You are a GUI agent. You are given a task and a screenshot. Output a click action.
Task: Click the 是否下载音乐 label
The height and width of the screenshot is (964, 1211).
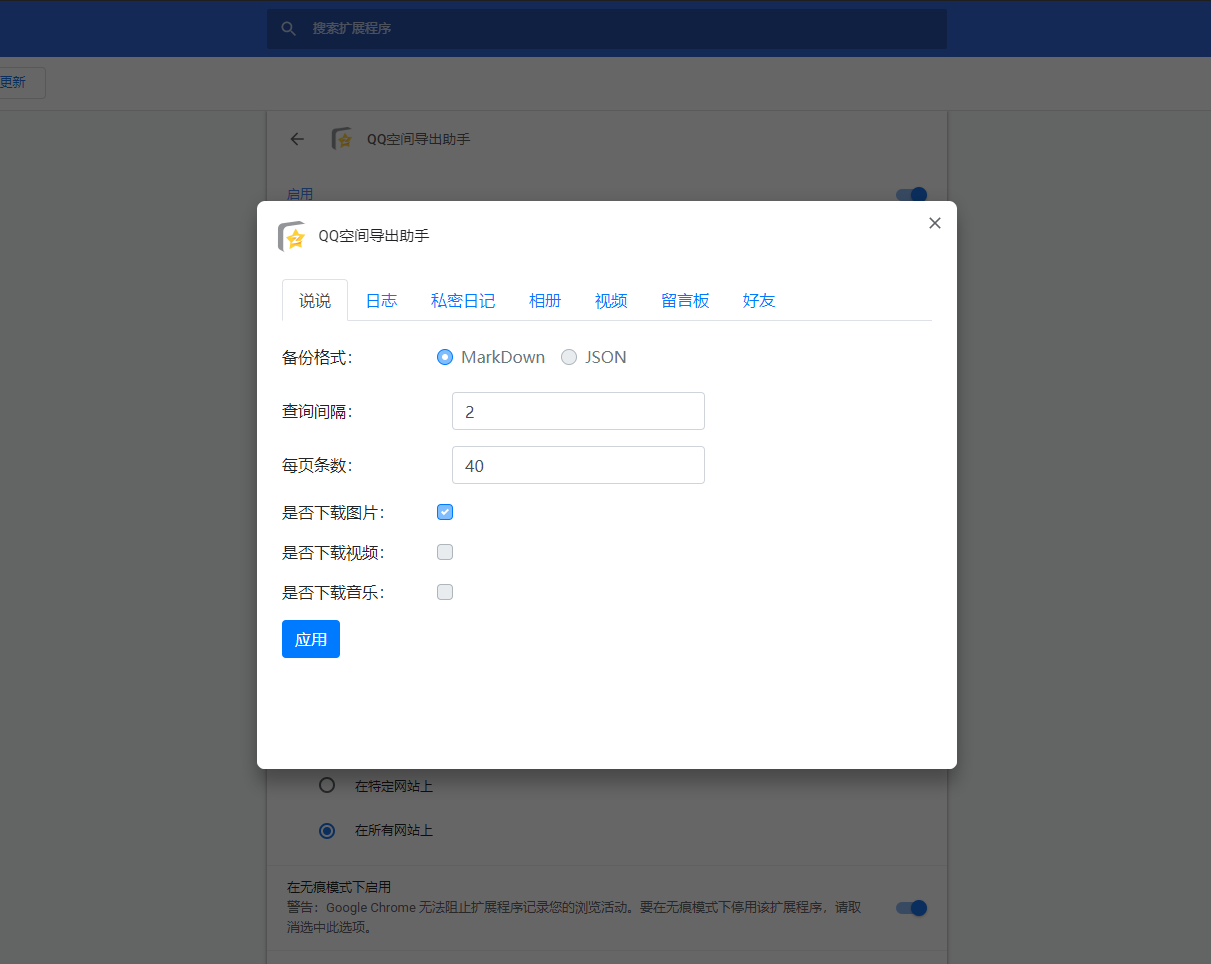pos(333,592)
